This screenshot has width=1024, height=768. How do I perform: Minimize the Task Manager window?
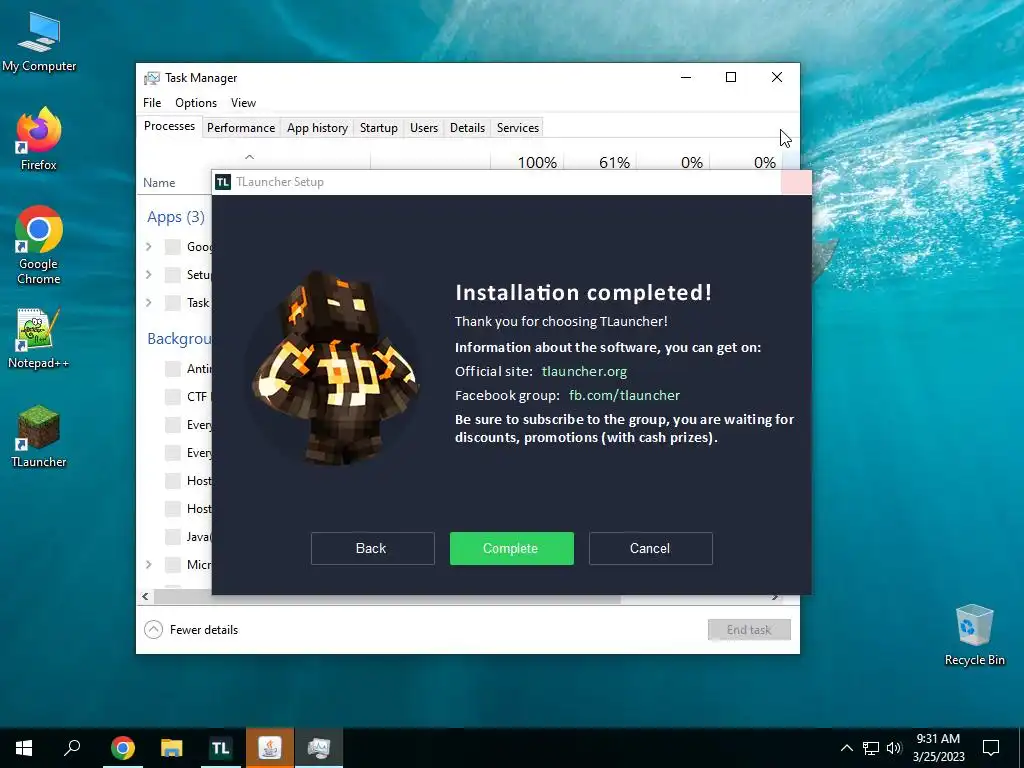point(686,78)
